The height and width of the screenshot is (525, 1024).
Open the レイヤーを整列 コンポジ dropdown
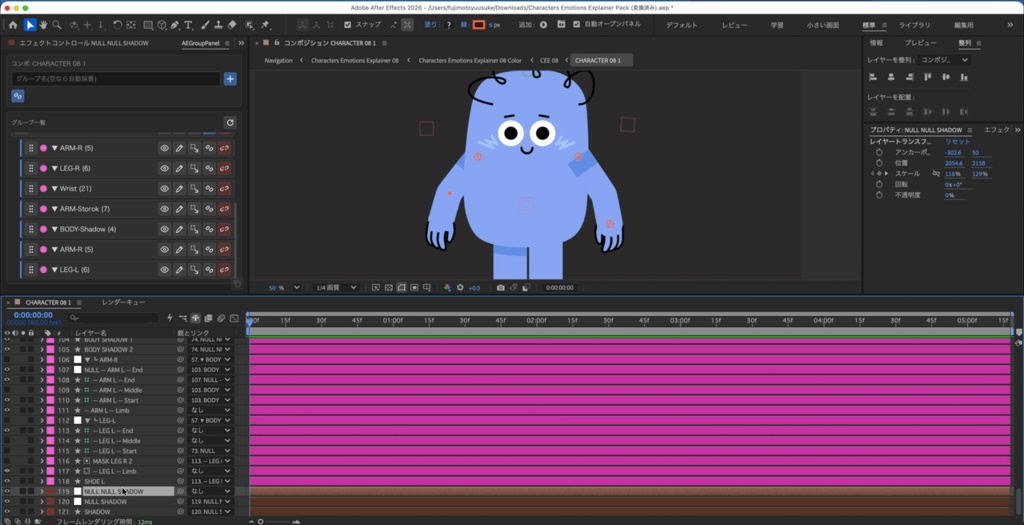[x=944, y=60]
